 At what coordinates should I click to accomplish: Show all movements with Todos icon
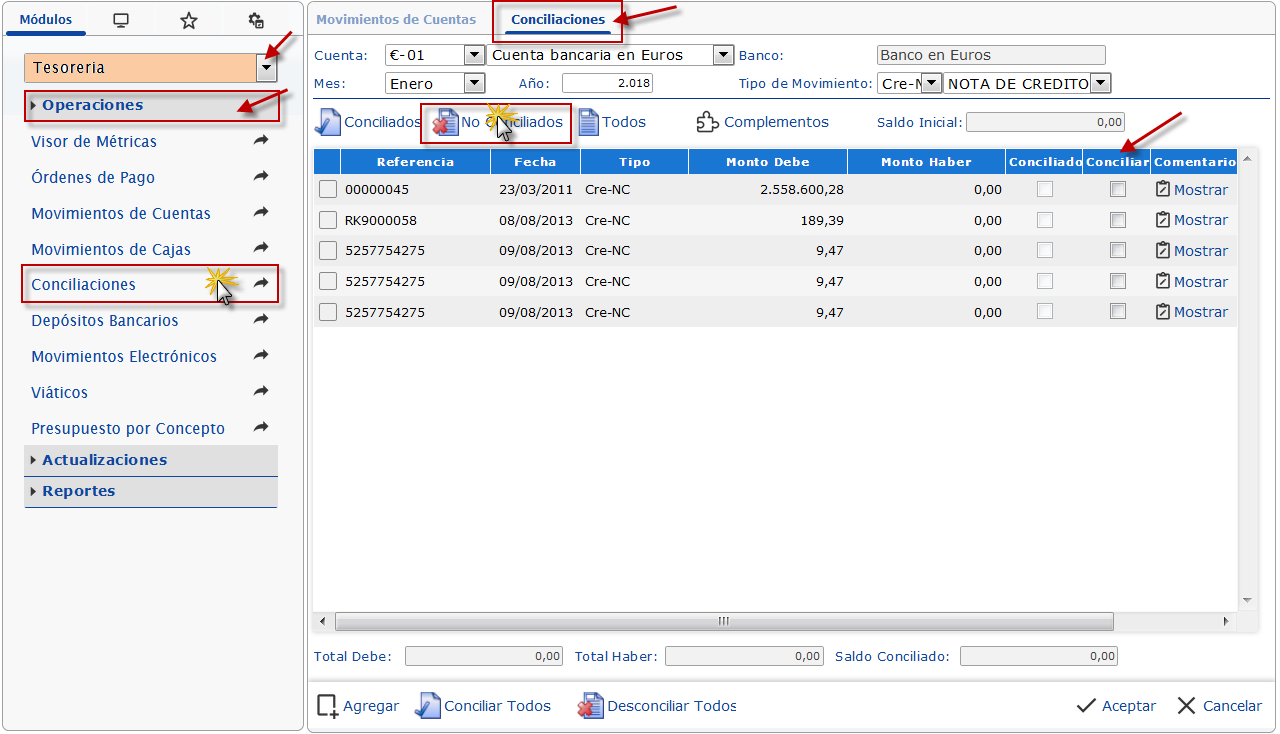[588, 122]
